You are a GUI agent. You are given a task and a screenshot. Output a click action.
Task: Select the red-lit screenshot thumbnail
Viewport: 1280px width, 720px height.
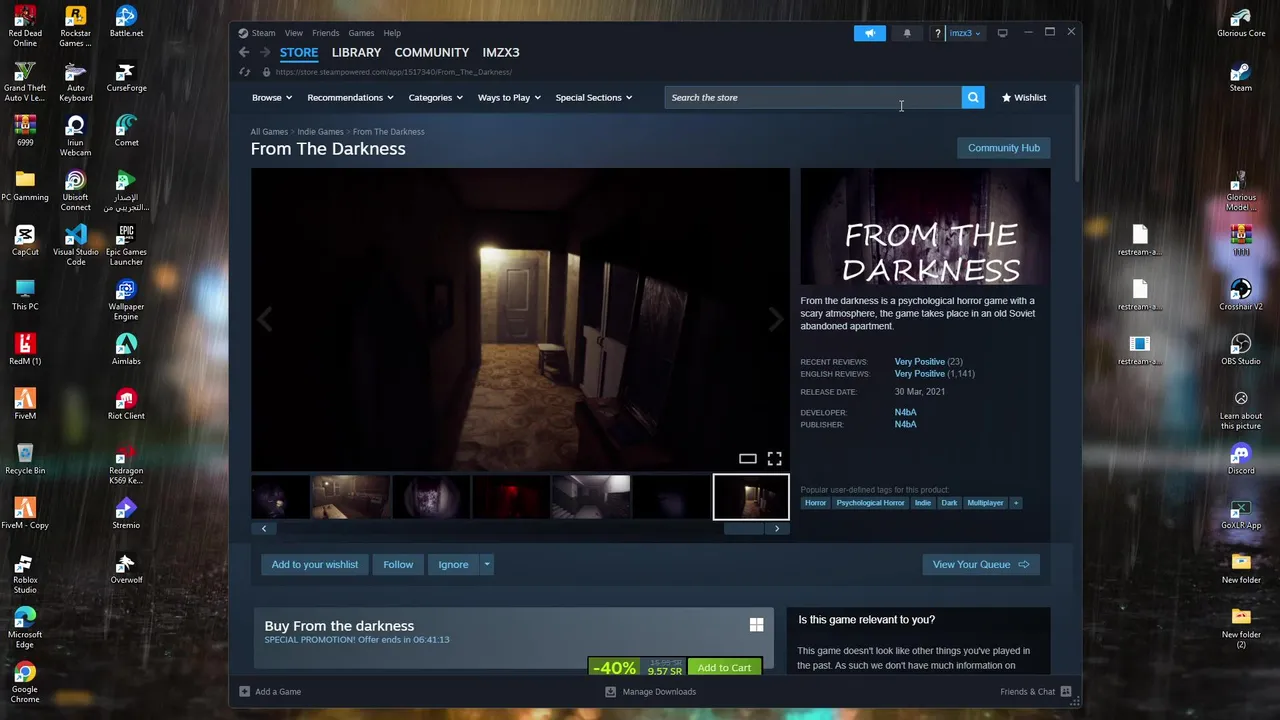click(x=510, y=497)
